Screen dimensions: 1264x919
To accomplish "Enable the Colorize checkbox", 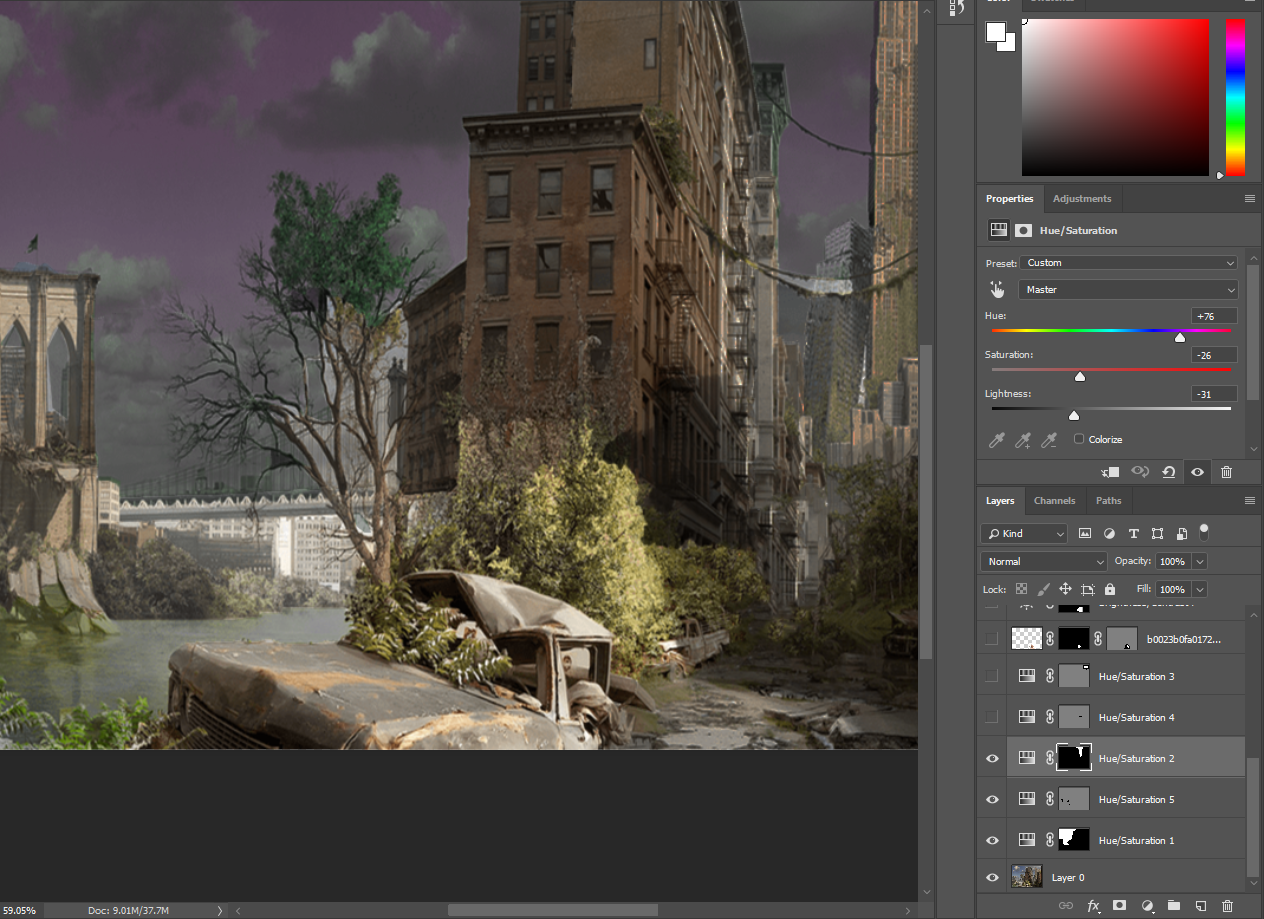I will [x=1079, y=439].
